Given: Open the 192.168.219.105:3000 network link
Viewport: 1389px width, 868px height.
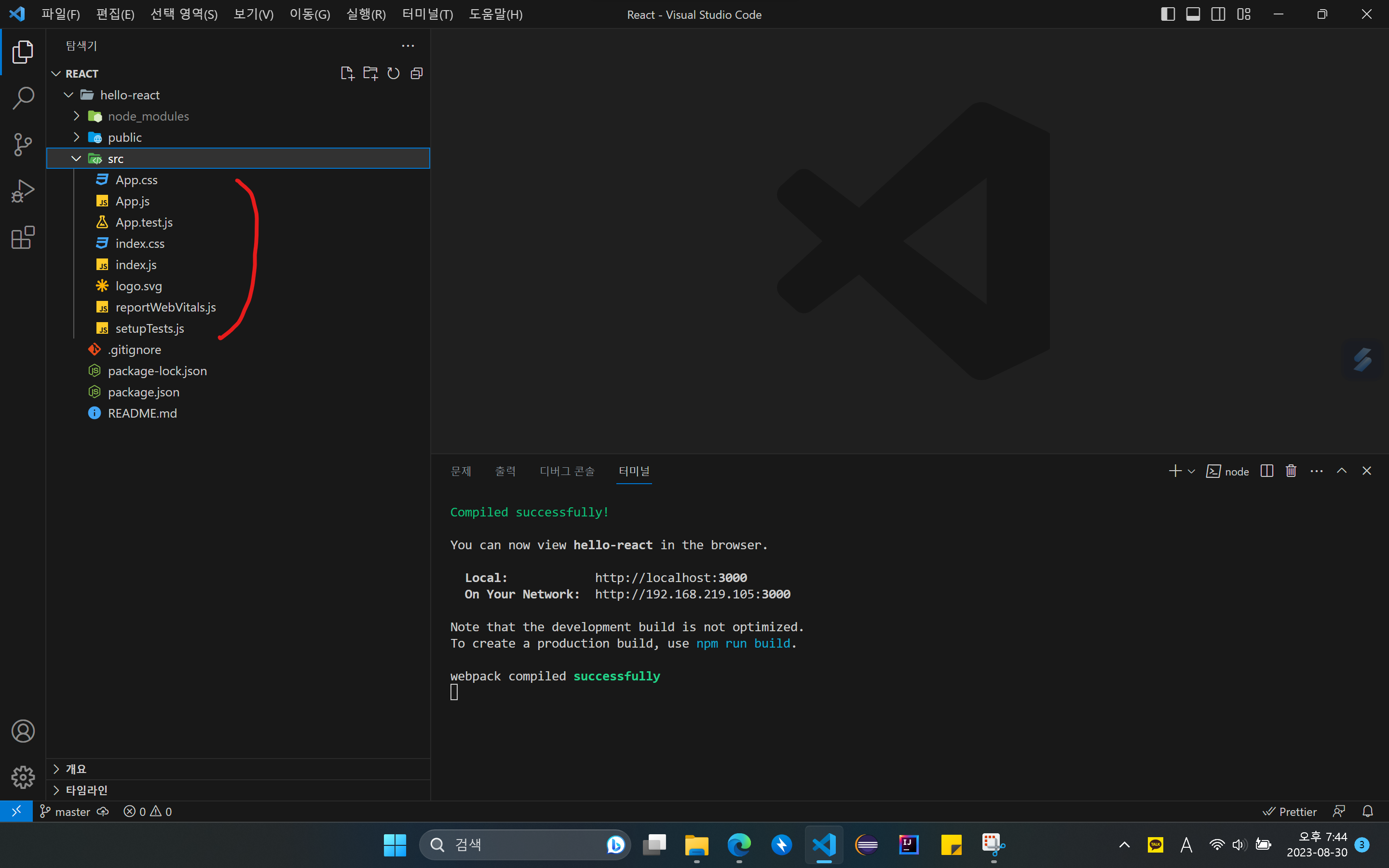Looking at the screenshot, I should (693, 594).
